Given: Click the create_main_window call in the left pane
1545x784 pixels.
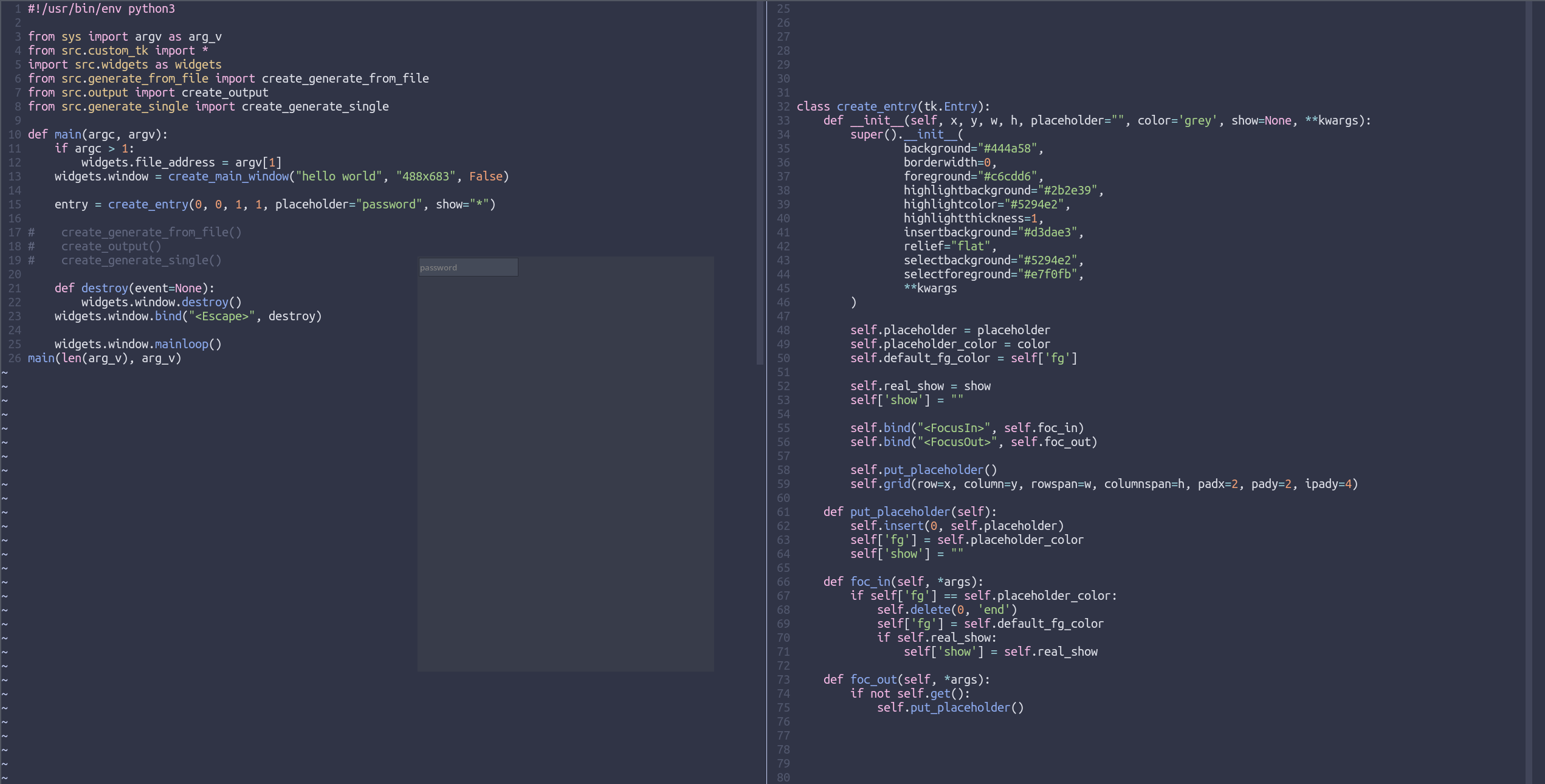Looking at the screenshot, I should click(228, 176).
